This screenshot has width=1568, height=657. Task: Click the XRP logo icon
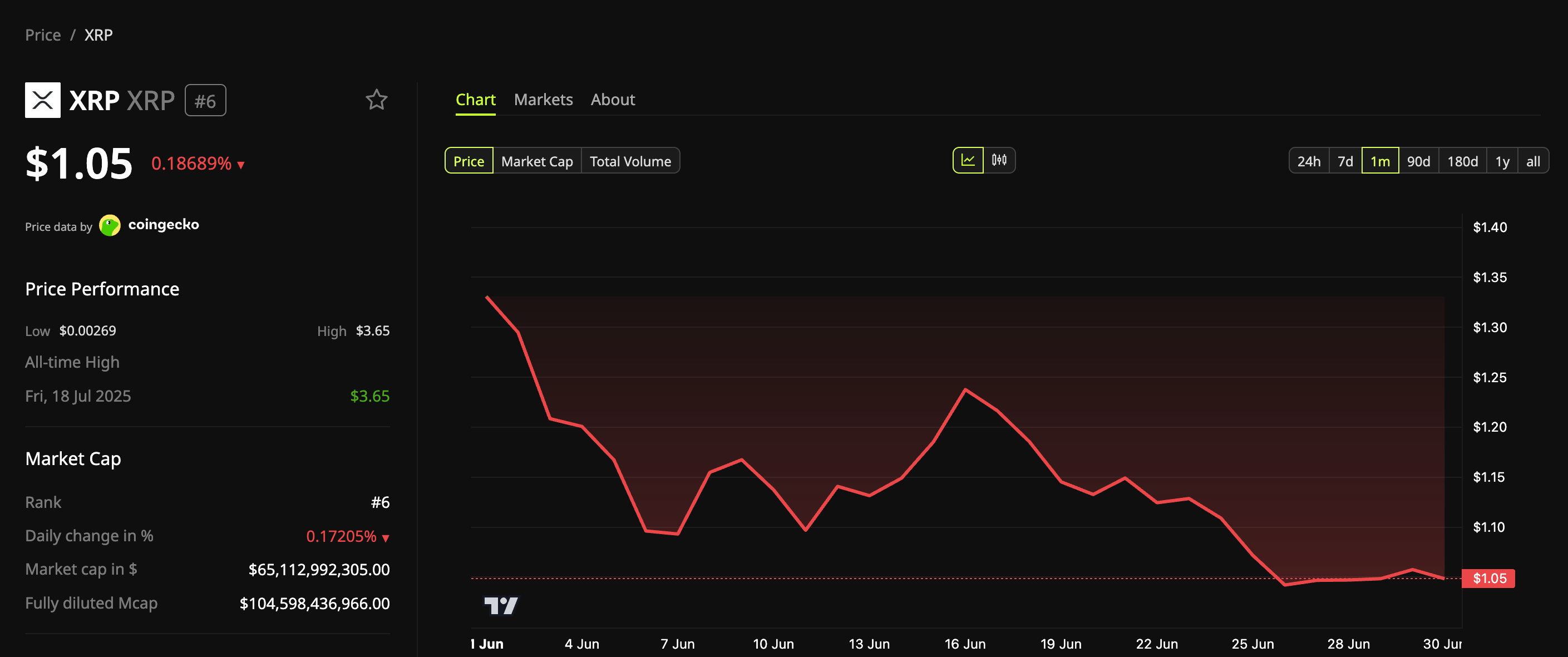coord(43,100)
